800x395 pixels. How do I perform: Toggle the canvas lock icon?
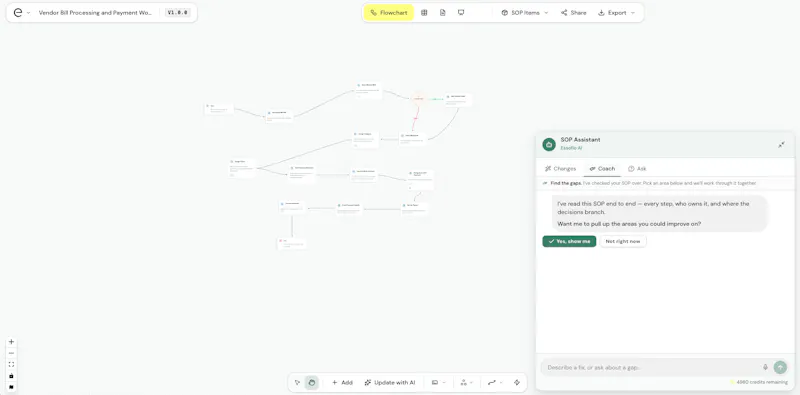tap(11, 376)
